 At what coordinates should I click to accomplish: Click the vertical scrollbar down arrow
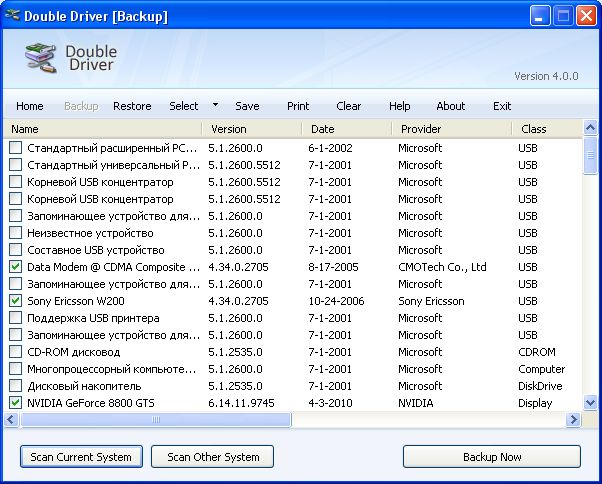(x=590, y=402)
